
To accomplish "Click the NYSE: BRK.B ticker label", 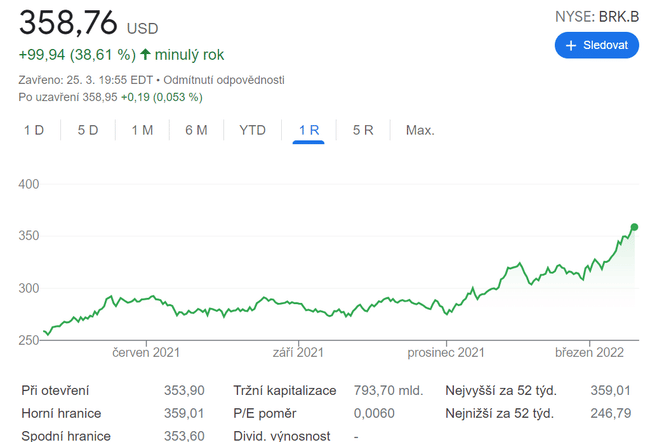I will 596,17.
